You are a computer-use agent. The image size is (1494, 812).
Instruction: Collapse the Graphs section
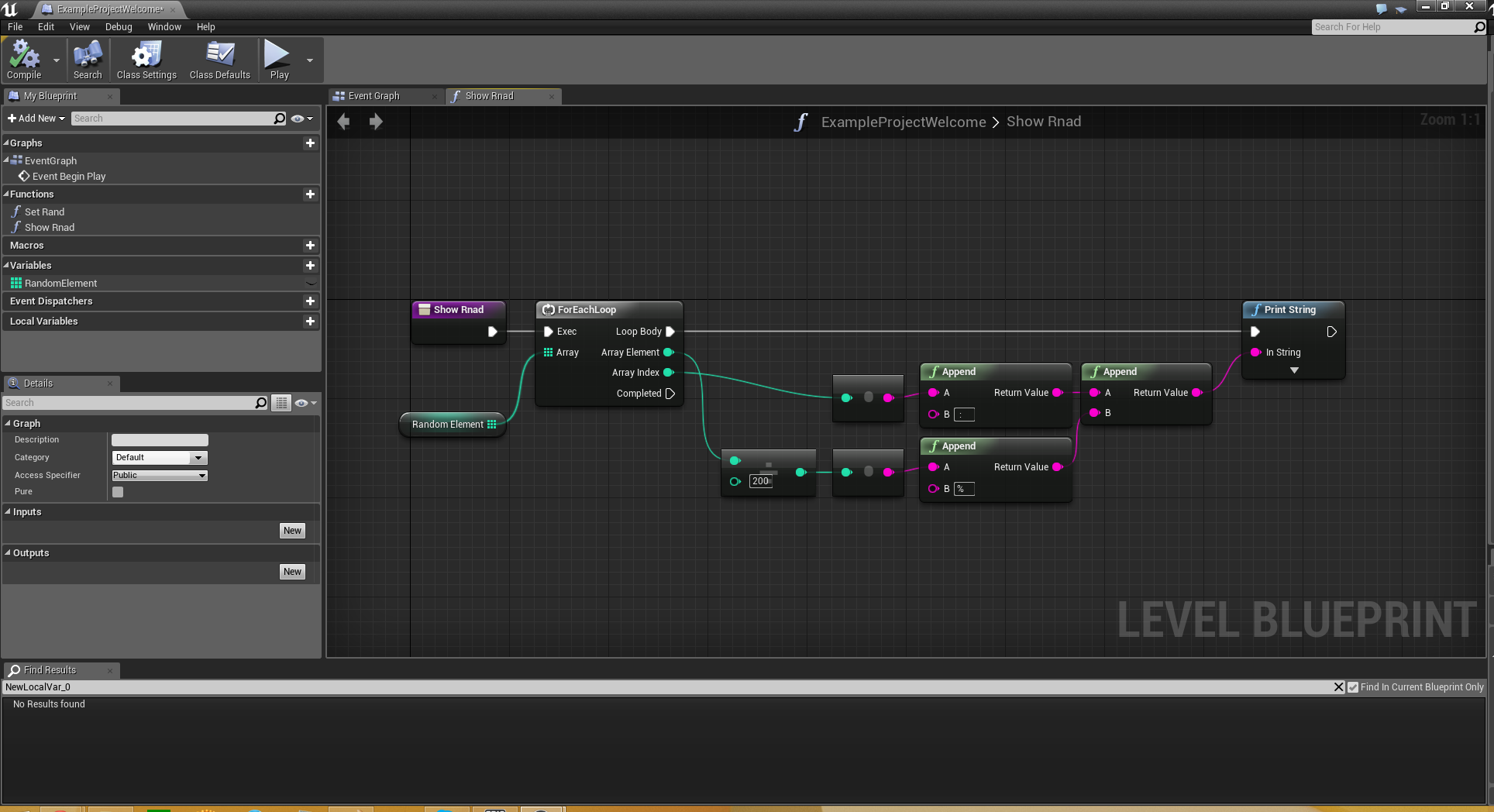[x=6, y=143]
